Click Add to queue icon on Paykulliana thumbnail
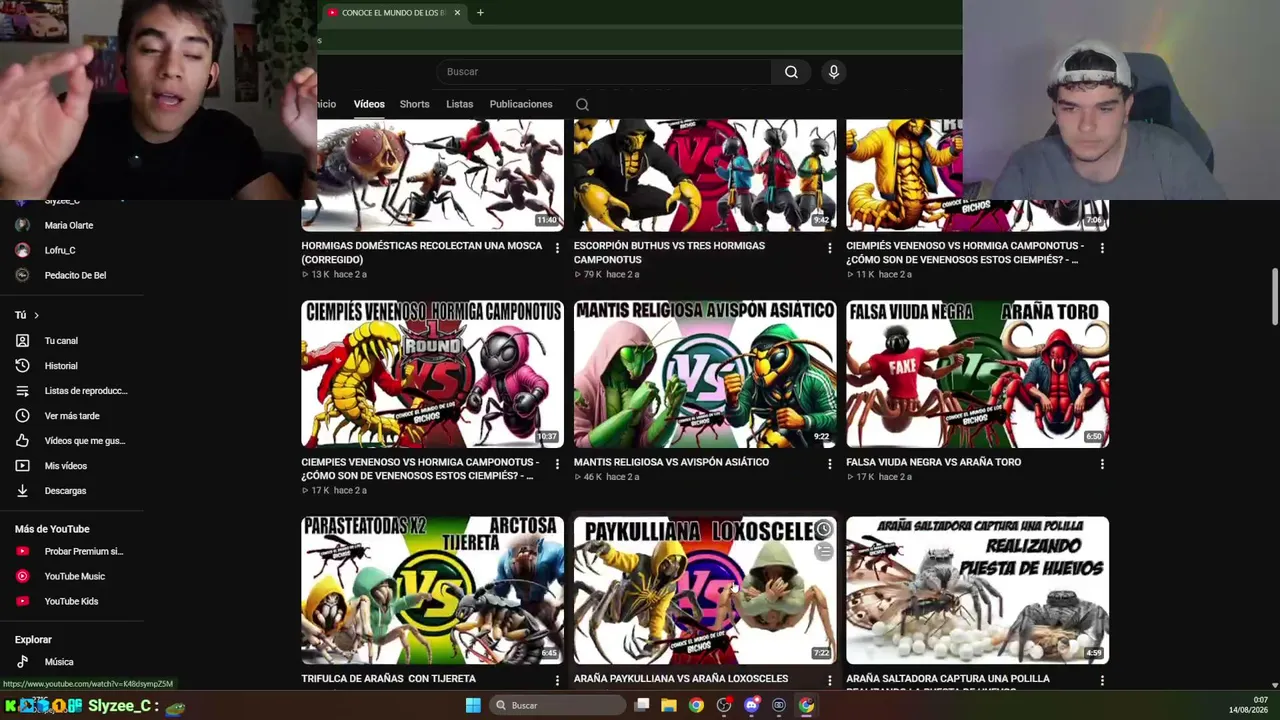The image size is (1280, 720). pos(823,551)
